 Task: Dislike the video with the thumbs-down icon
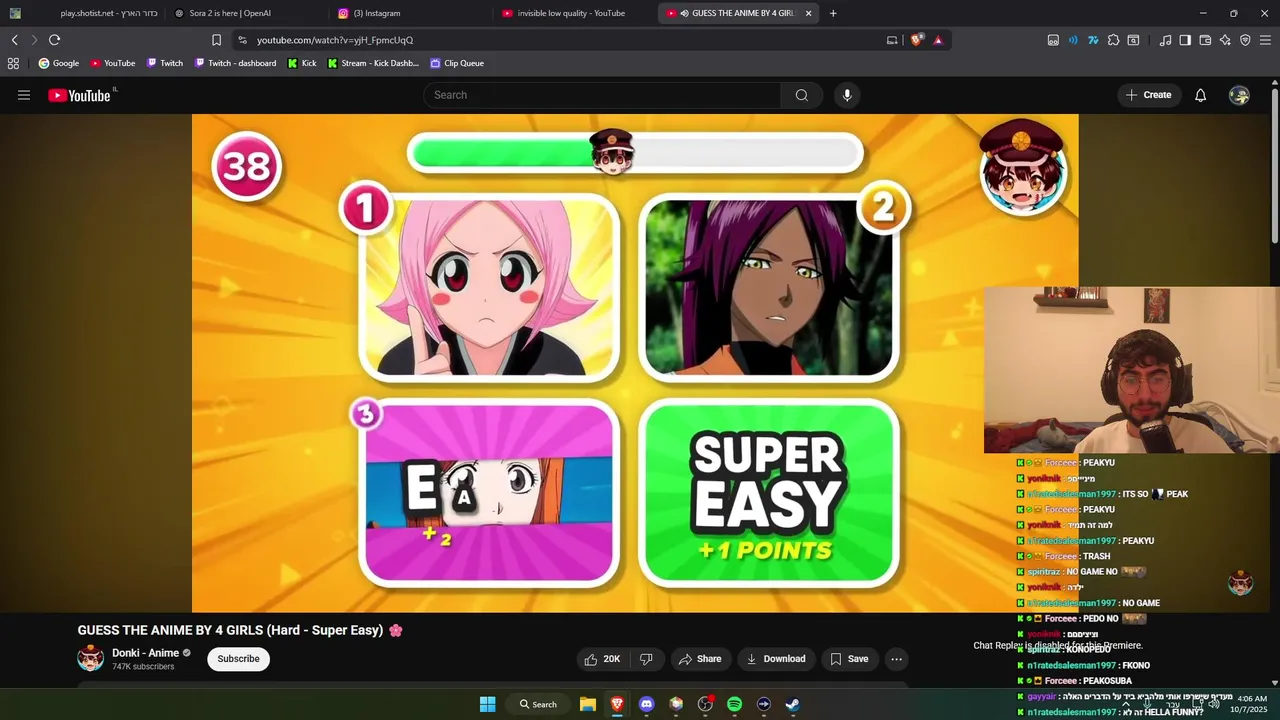(x=646, y=659)
